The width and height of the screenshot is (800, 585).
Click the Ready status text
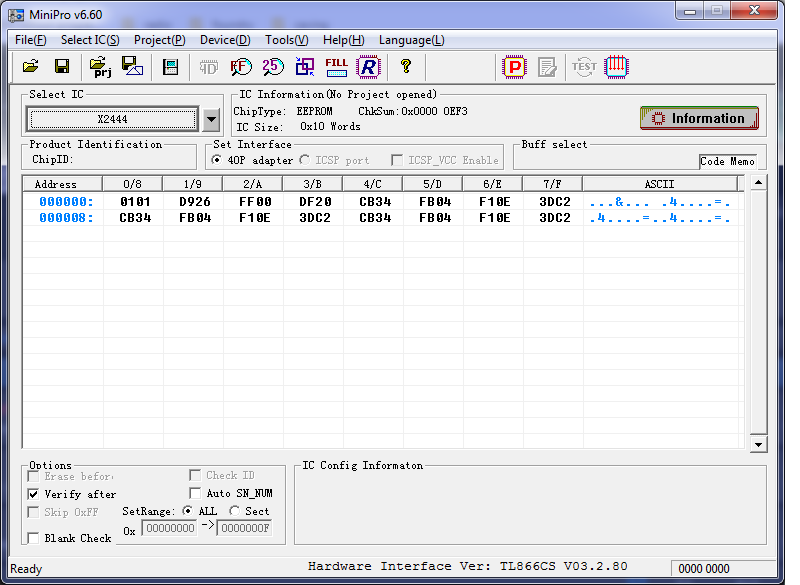pyautogui.click(x=26, y=569)
